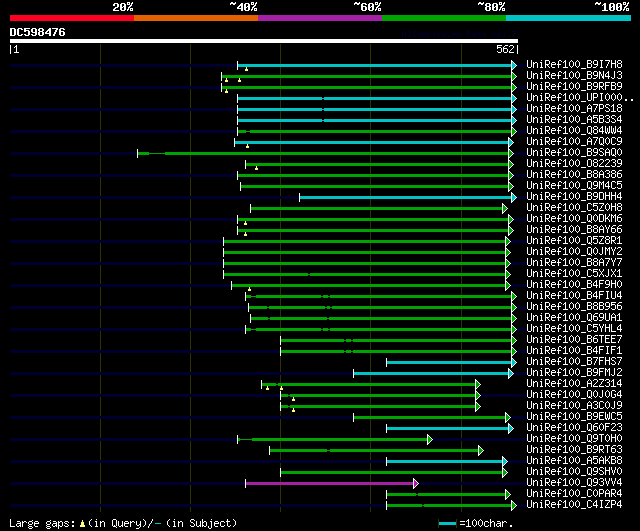Select the UniRef100_B8B956 label
This screenshot has width=640, height=531.
tap(574, 306)
